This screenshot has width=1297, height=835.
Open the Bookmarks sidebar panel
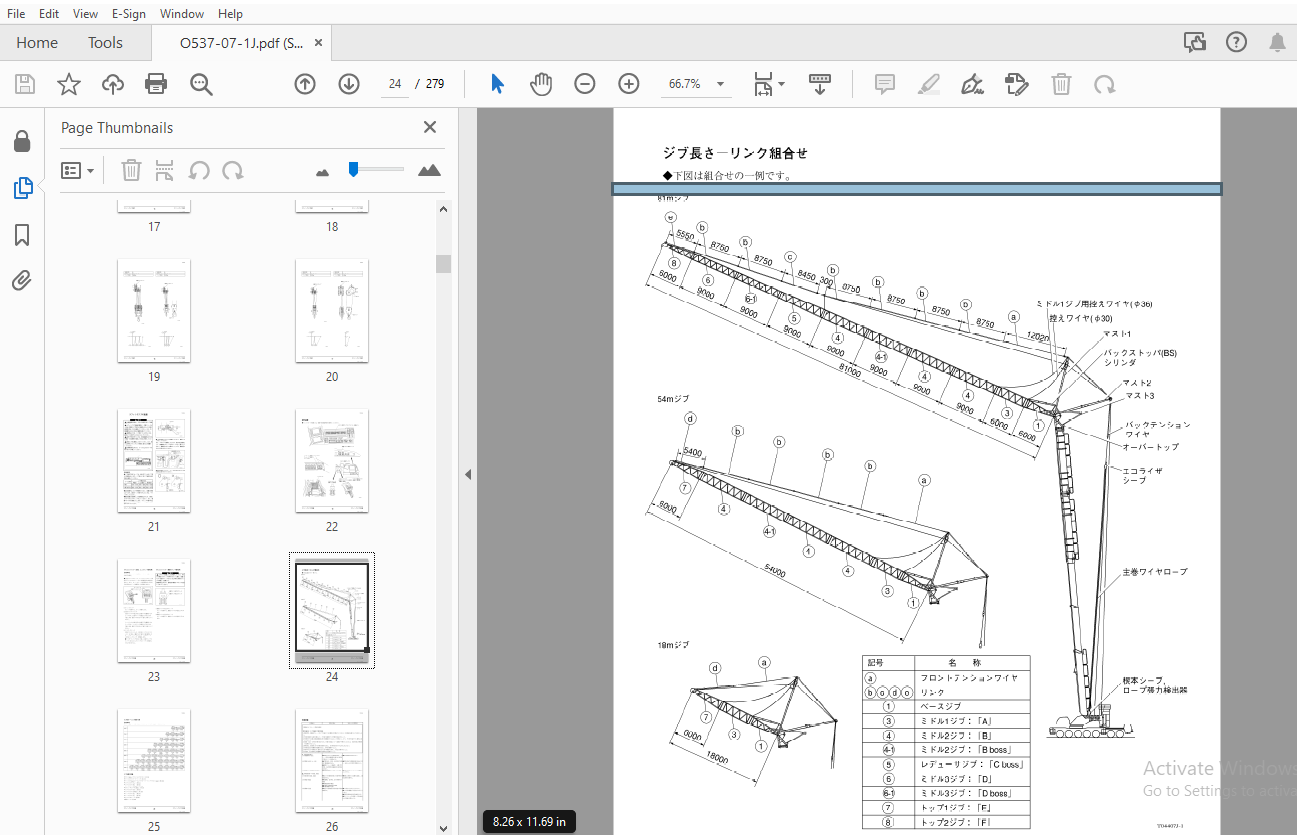pos(22,235)
